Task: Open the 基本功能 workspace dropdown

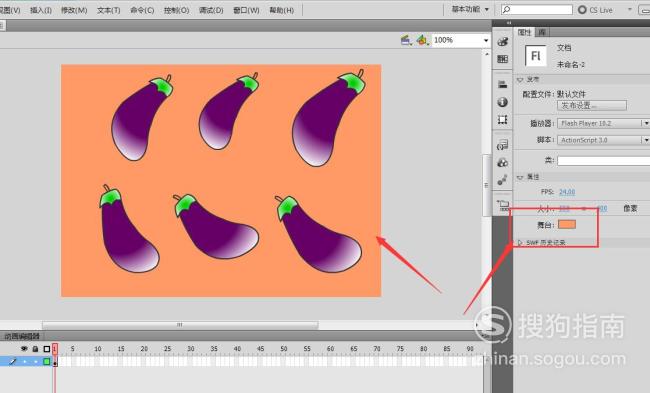Action: pyautogui.click(x=470, y=9)
